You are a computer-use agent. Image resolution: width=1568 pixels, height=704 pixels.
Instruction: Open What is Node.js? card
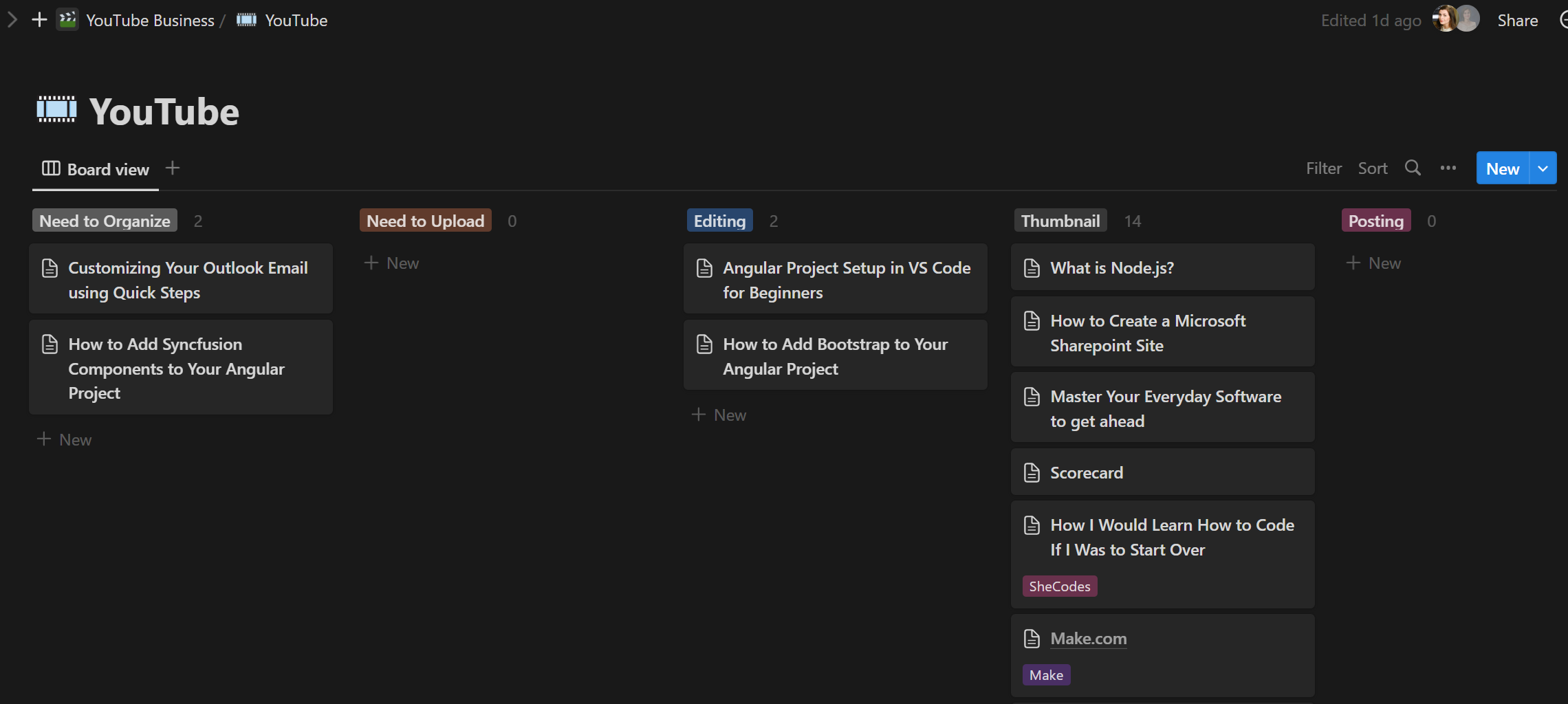point(1163,267)
